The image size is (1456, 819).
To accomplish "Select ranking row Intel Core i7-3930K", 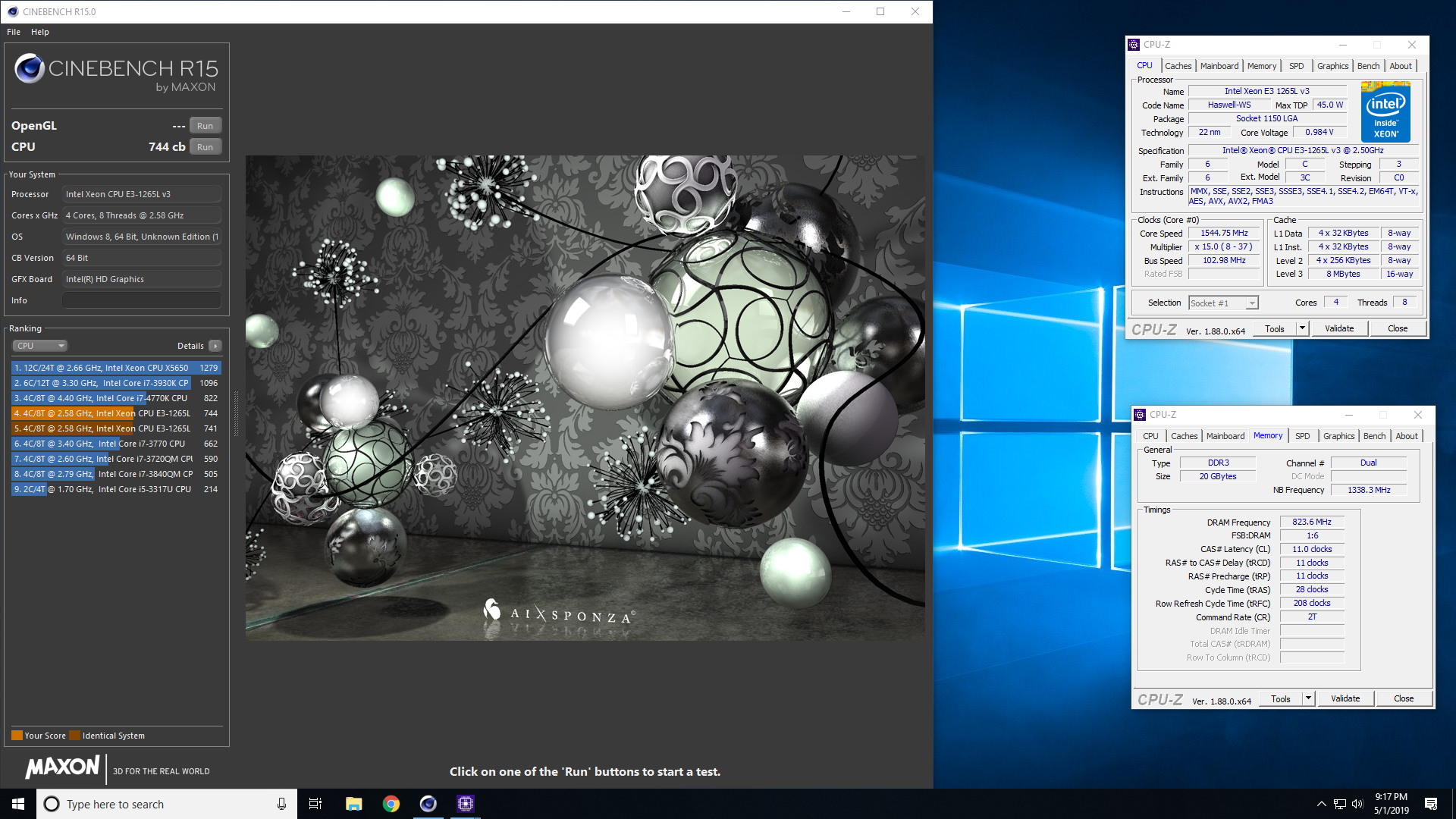I will tap(116, 383).
